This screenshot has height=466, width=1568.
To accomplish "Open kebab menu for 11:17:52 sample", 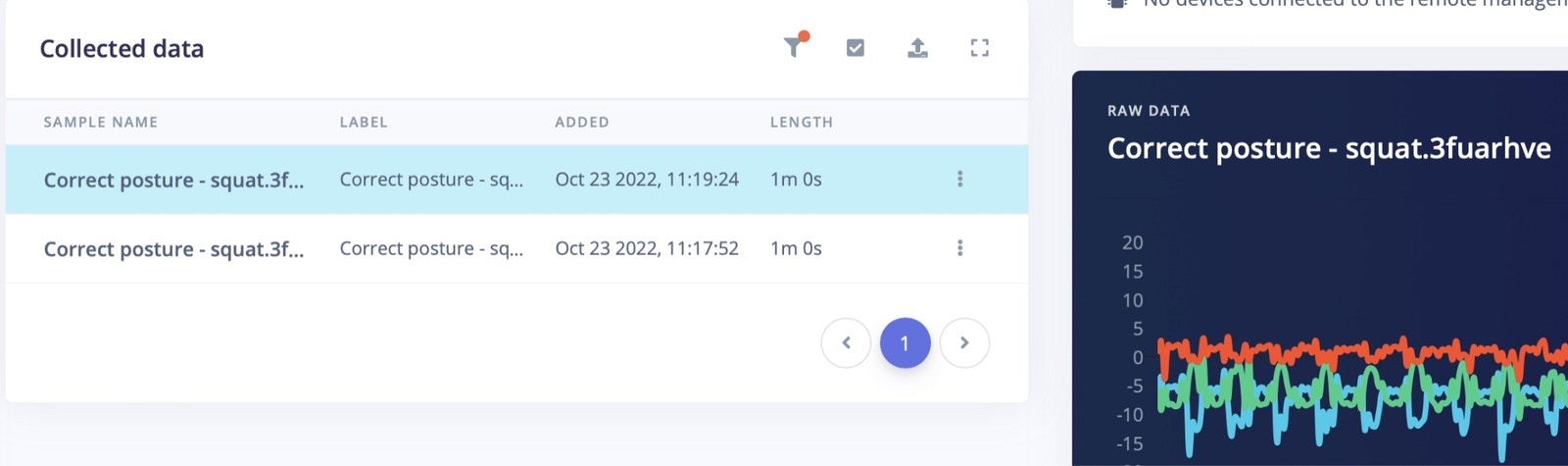I will 959,247.
